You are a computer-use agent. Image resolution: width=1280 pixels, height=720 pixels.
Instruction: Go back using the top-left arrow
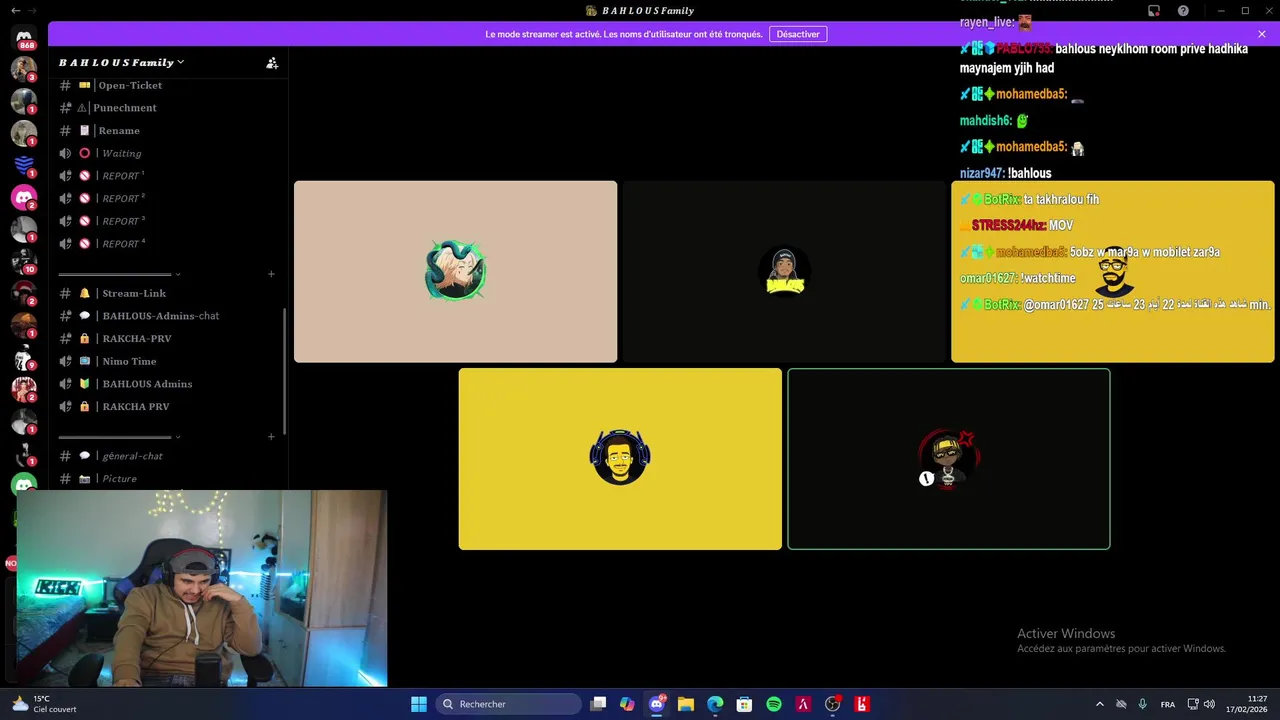pos(15,10)
